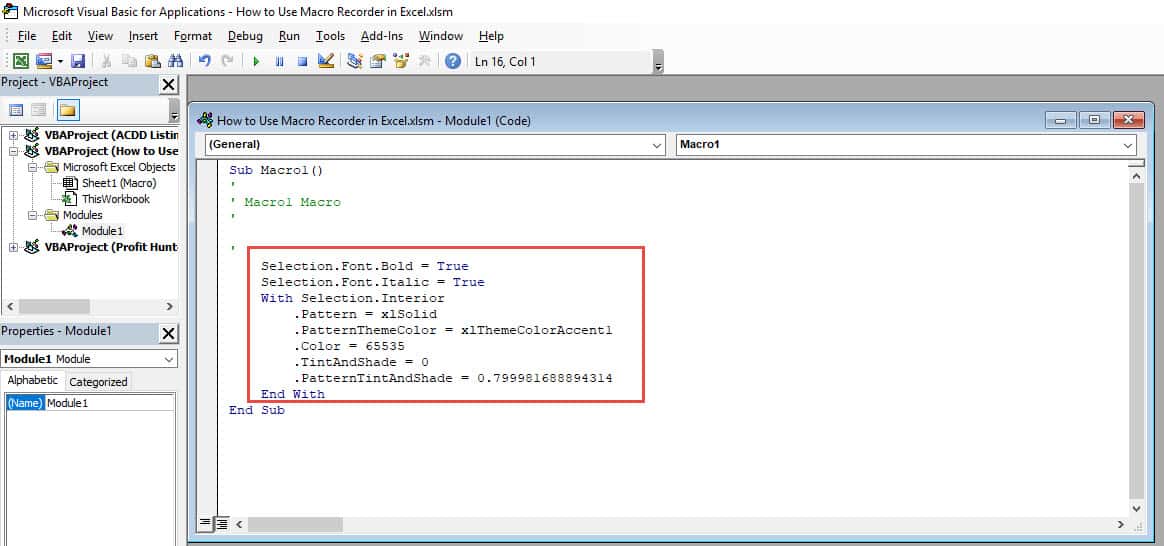Open the Insert object dropdown arrow

59,62
